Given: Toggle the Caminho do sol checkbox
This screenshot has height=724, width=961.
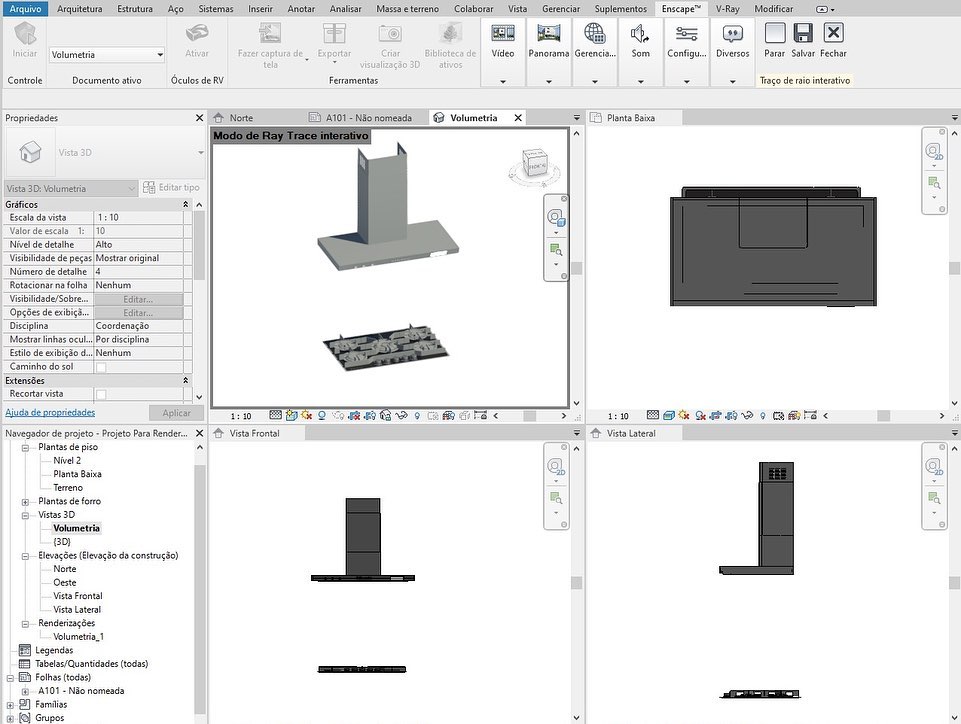Looking at the screenshot, I should [x=101, y=367].
